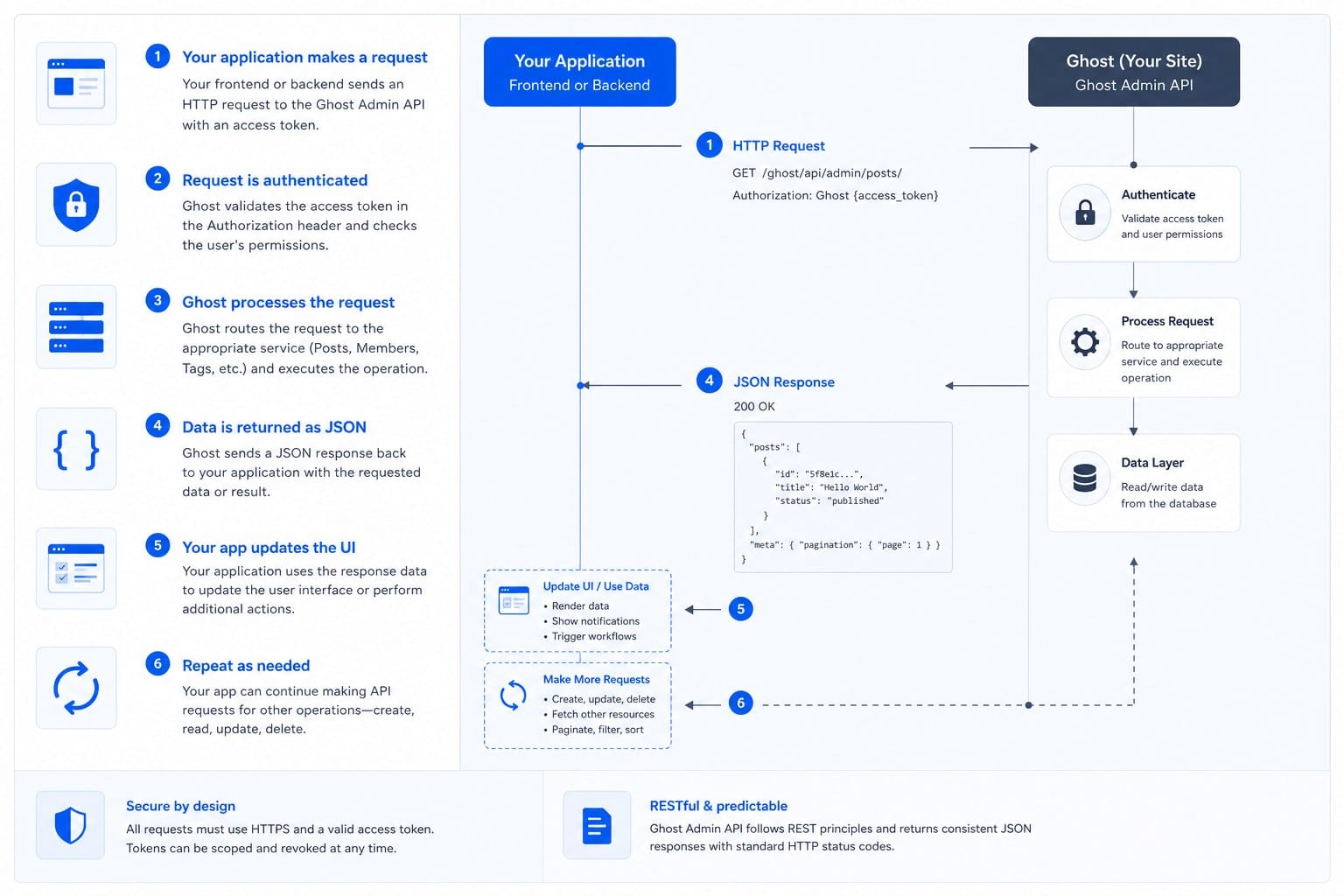Click the HTTP Request label in the diagram
The image size is (1344, 896).
tap(779, 146)
